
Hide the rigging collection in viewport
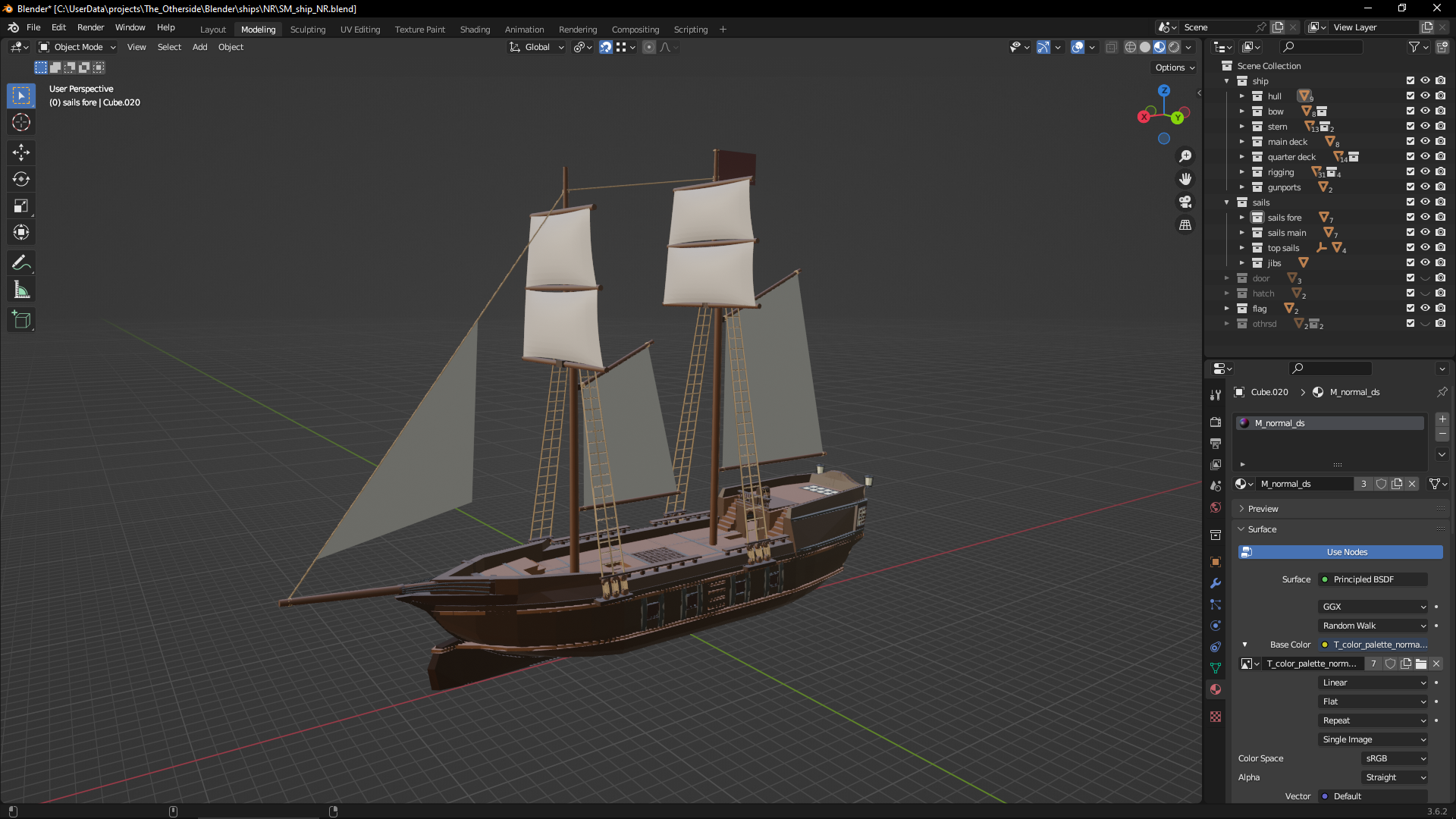click(1425, 172)
